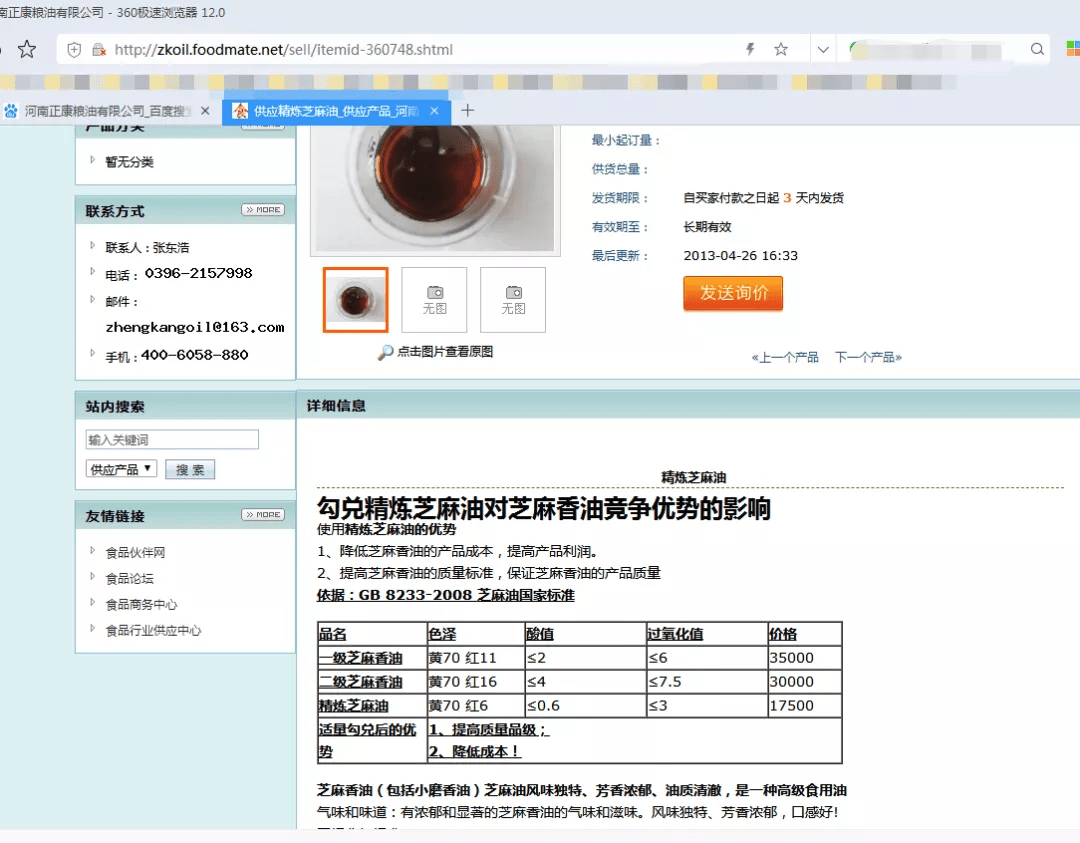Click the orange 发送询价 inquiry button
1080x843 pixels.
pyautogui.click(x=733, y=295)
